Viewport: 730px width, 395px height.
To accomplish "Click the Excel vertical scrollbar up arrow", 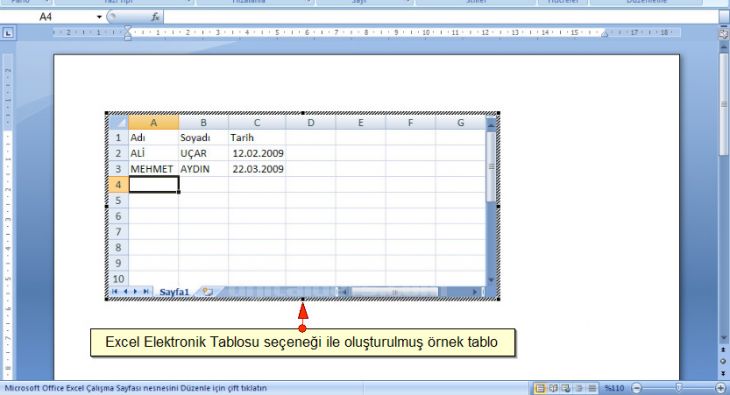I will click(491, 124).
